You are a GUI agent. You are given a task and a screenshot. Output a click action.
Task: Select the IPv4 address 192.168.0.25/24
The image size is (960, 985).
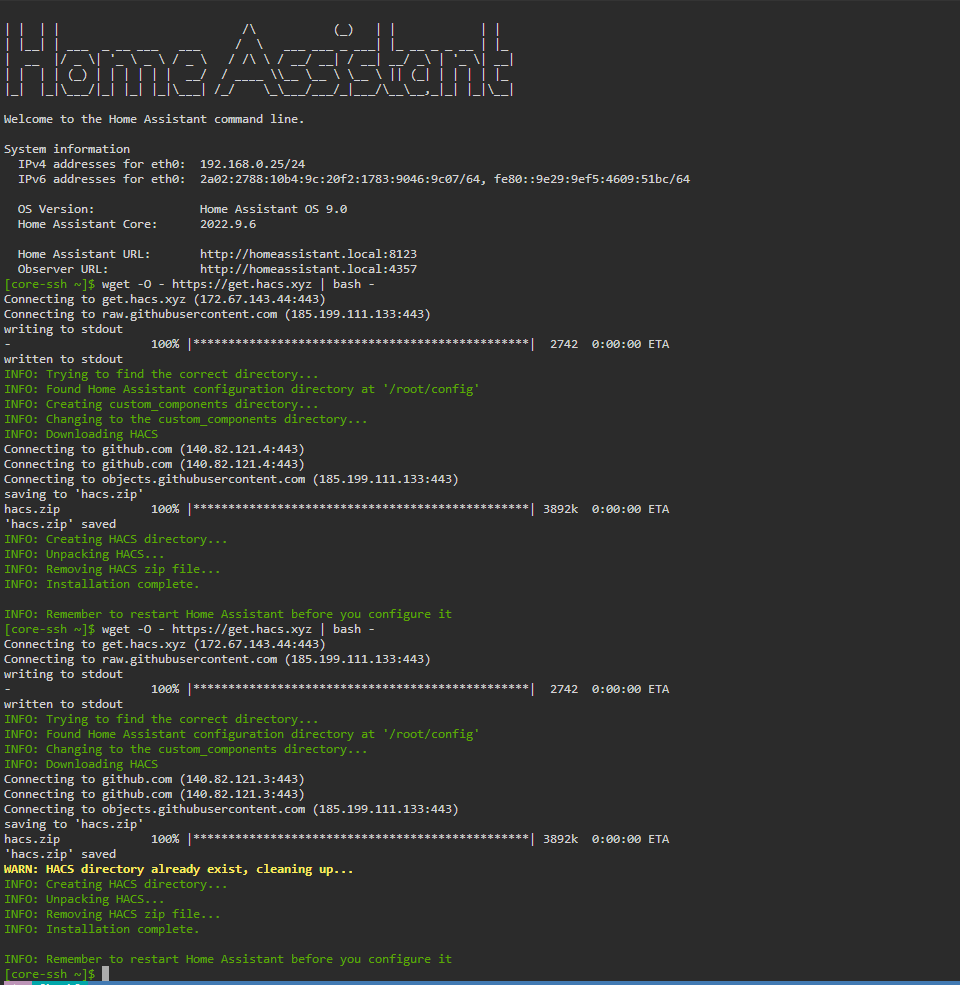[x=253, y=164]
